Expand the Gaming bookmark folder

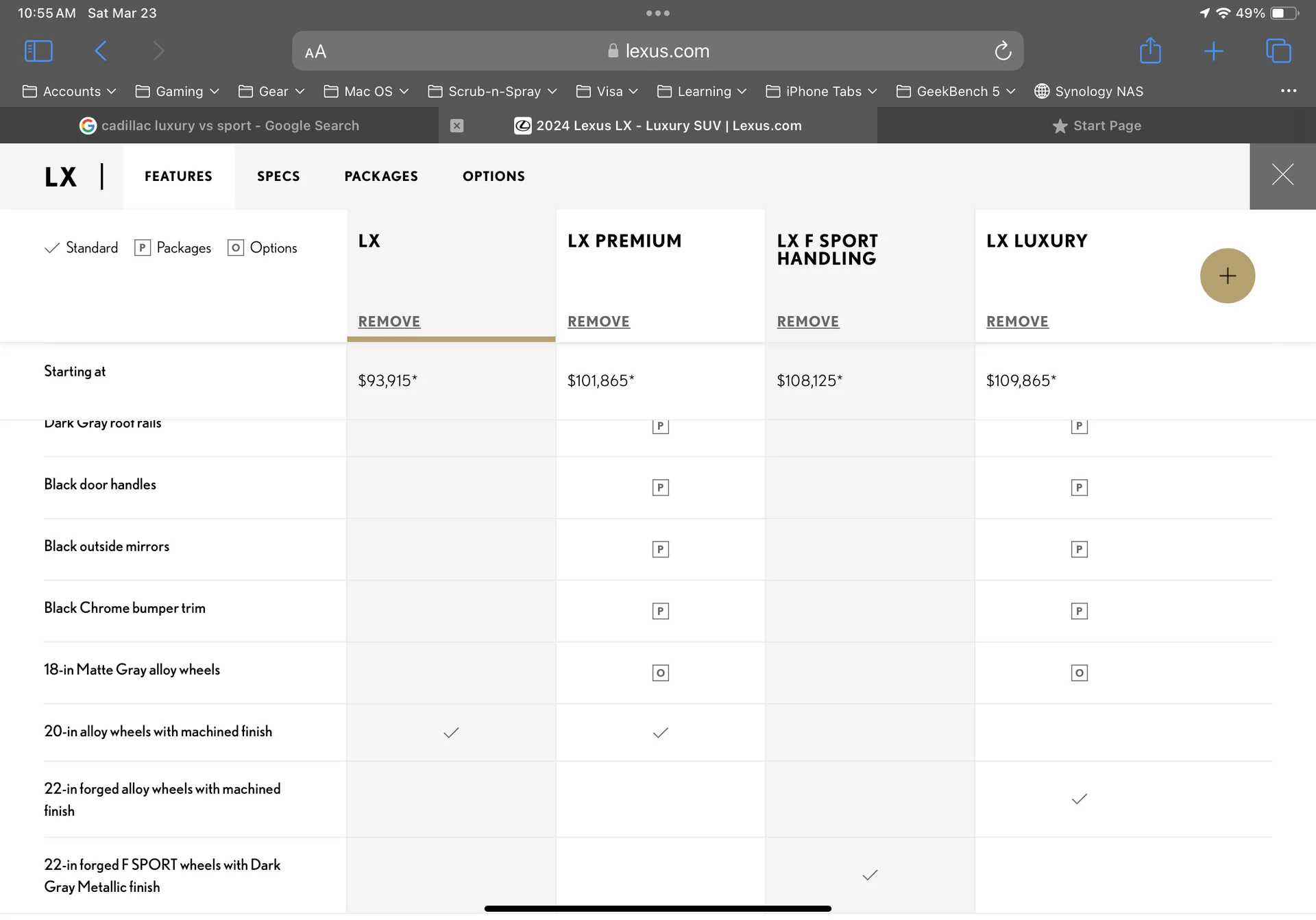(x=177, y=91)
